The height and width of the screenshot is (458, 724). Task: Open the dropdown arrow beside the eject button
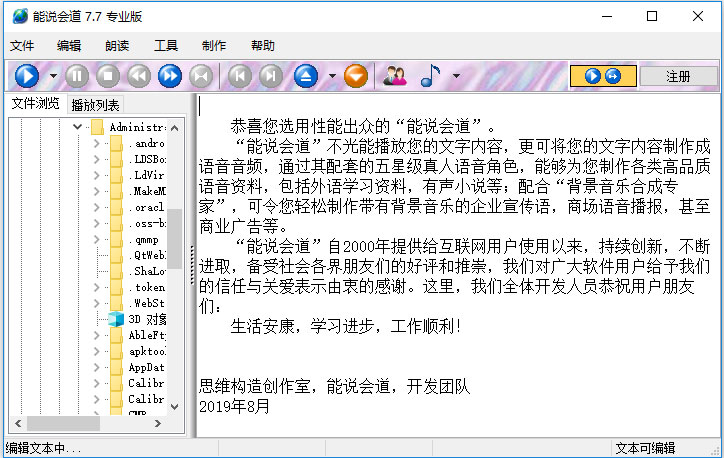[x=332, y=76]
